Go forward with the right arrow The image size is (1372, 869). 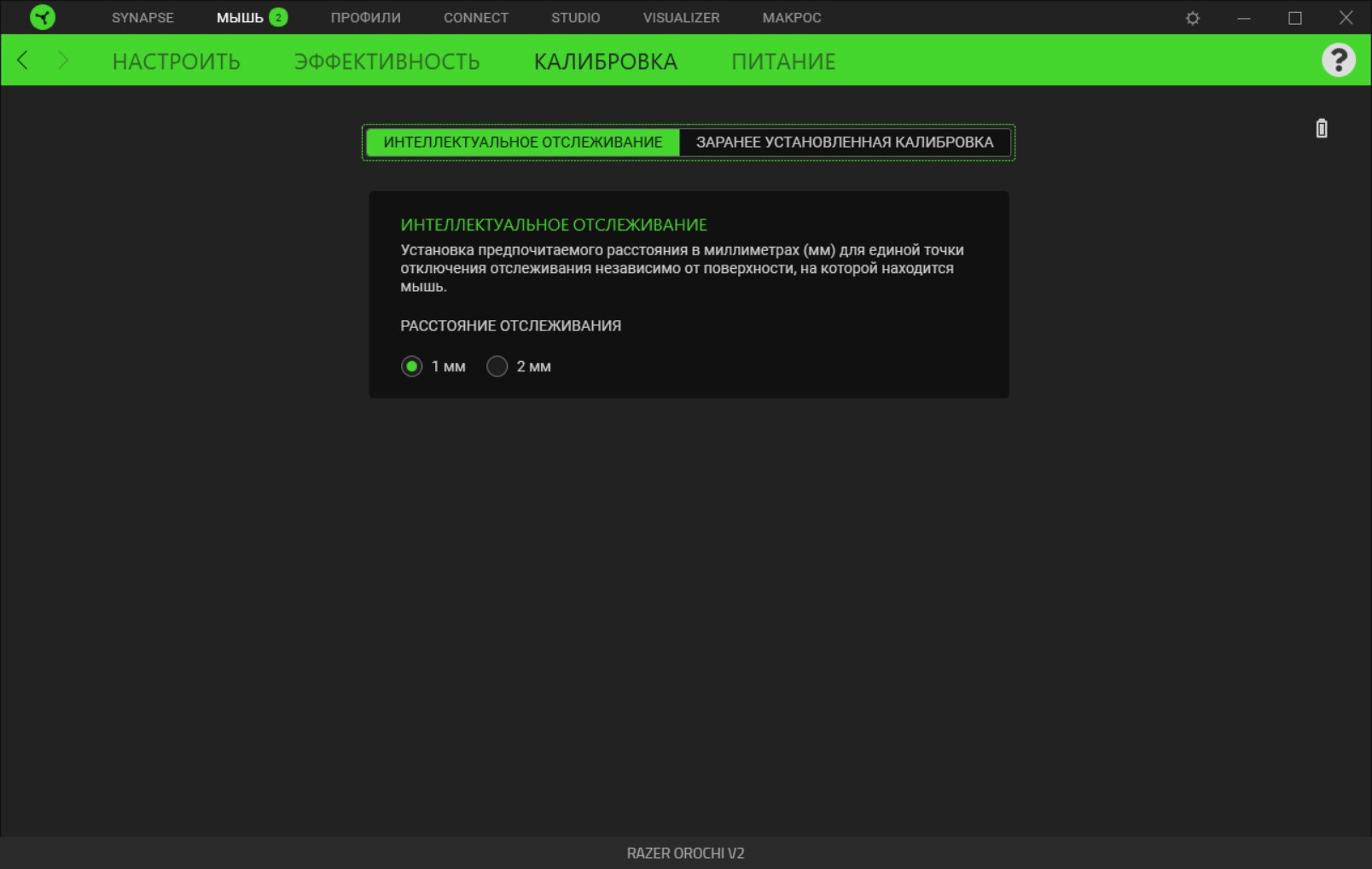[x=62, y=60]
